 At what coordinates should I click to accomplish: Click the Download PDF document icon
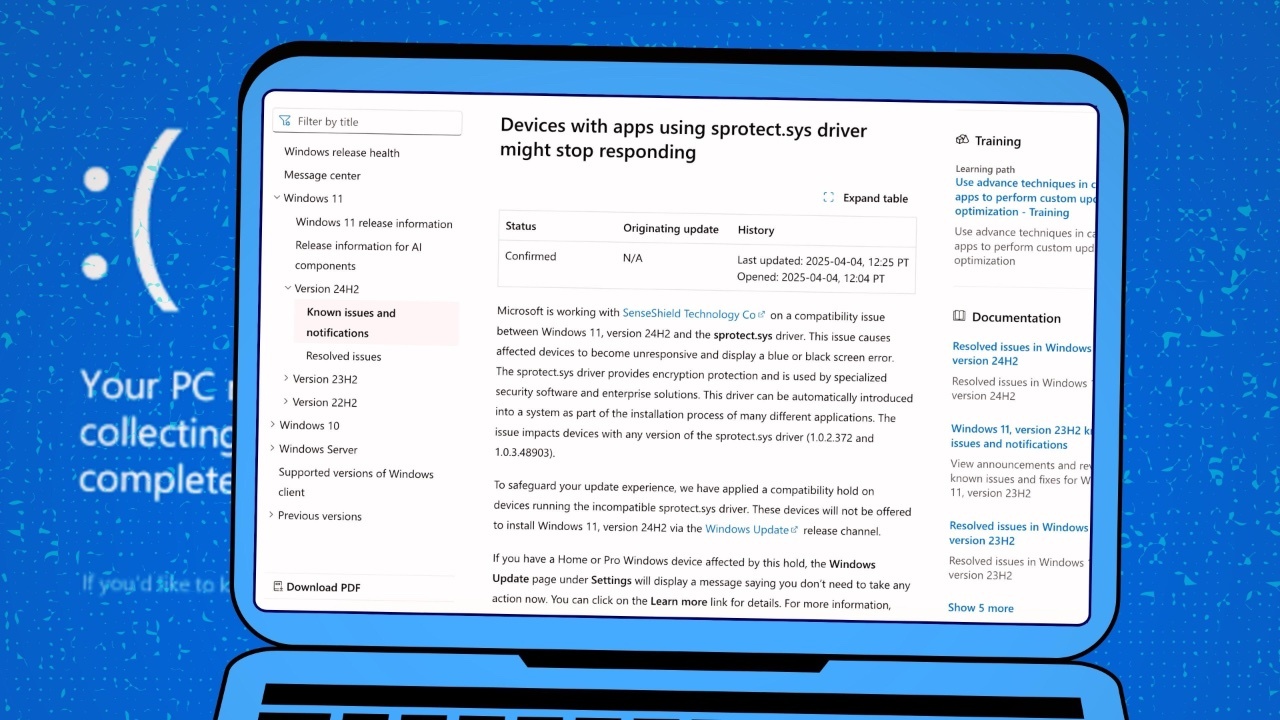pyautogui.click(x=278, y=587)
